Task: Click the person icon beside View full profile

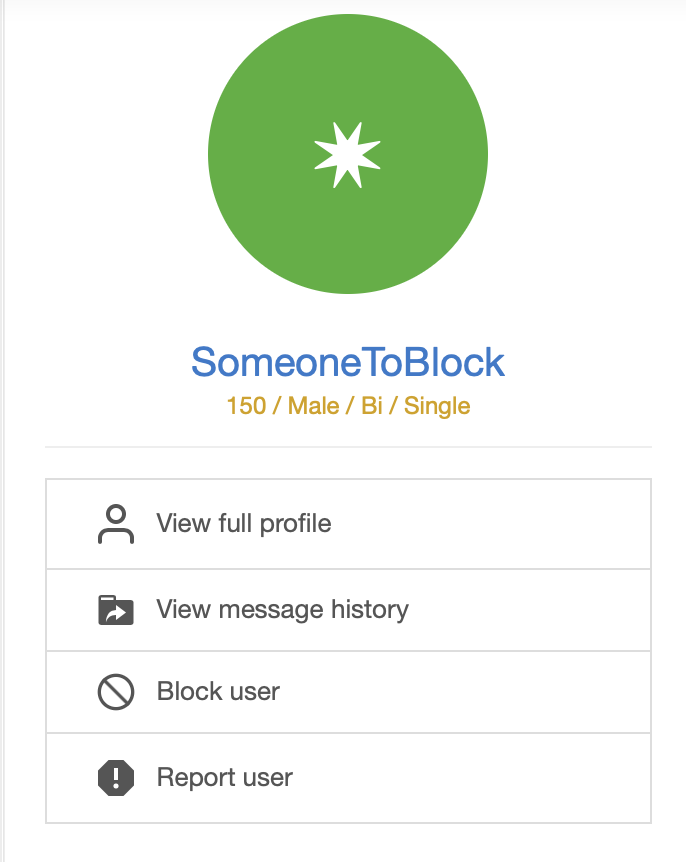Action: click(116, 523)
